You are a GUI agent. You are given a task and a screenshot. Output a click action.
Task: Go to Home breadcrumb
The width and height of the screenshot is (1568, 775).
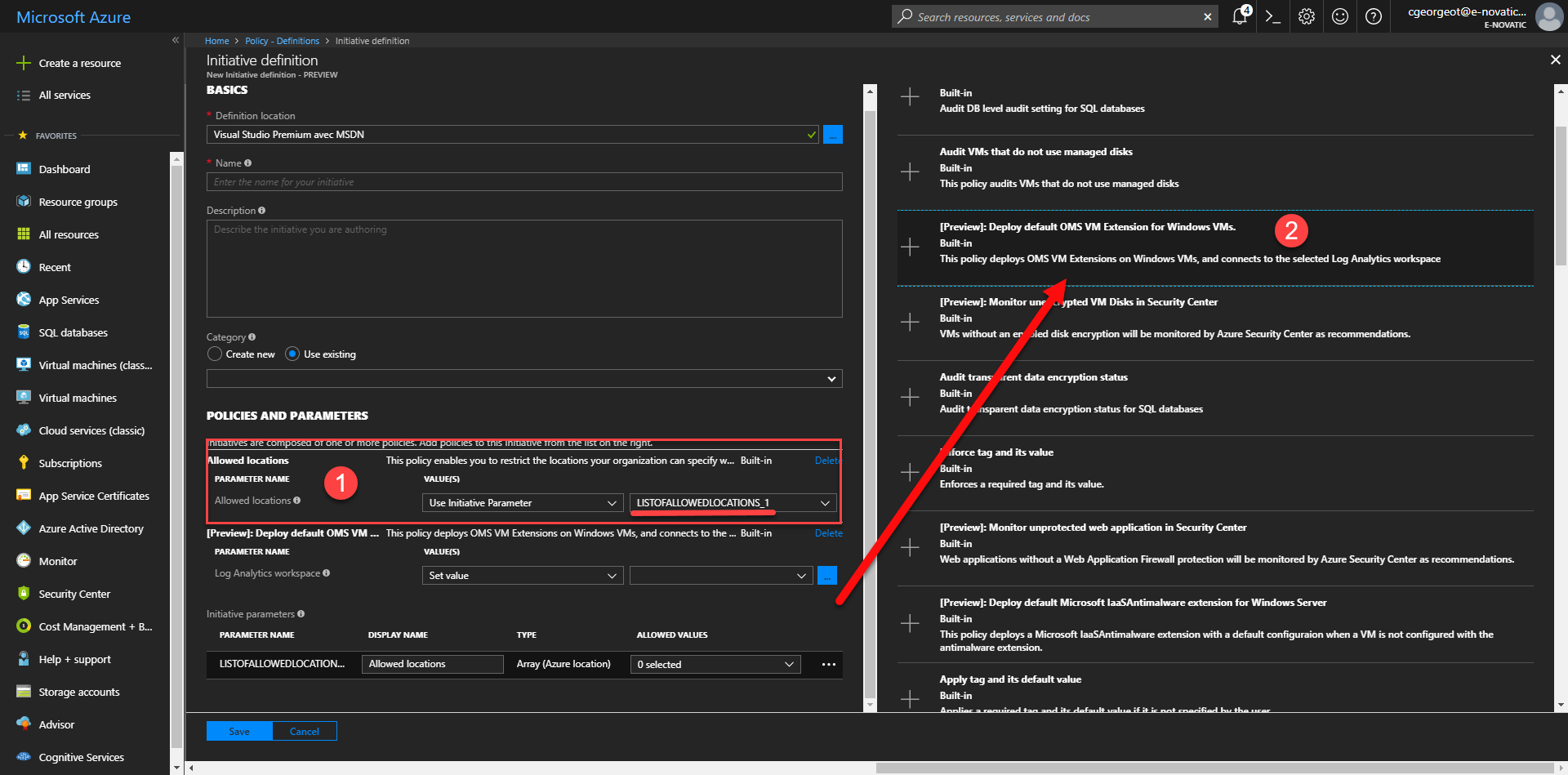point(216,41)
